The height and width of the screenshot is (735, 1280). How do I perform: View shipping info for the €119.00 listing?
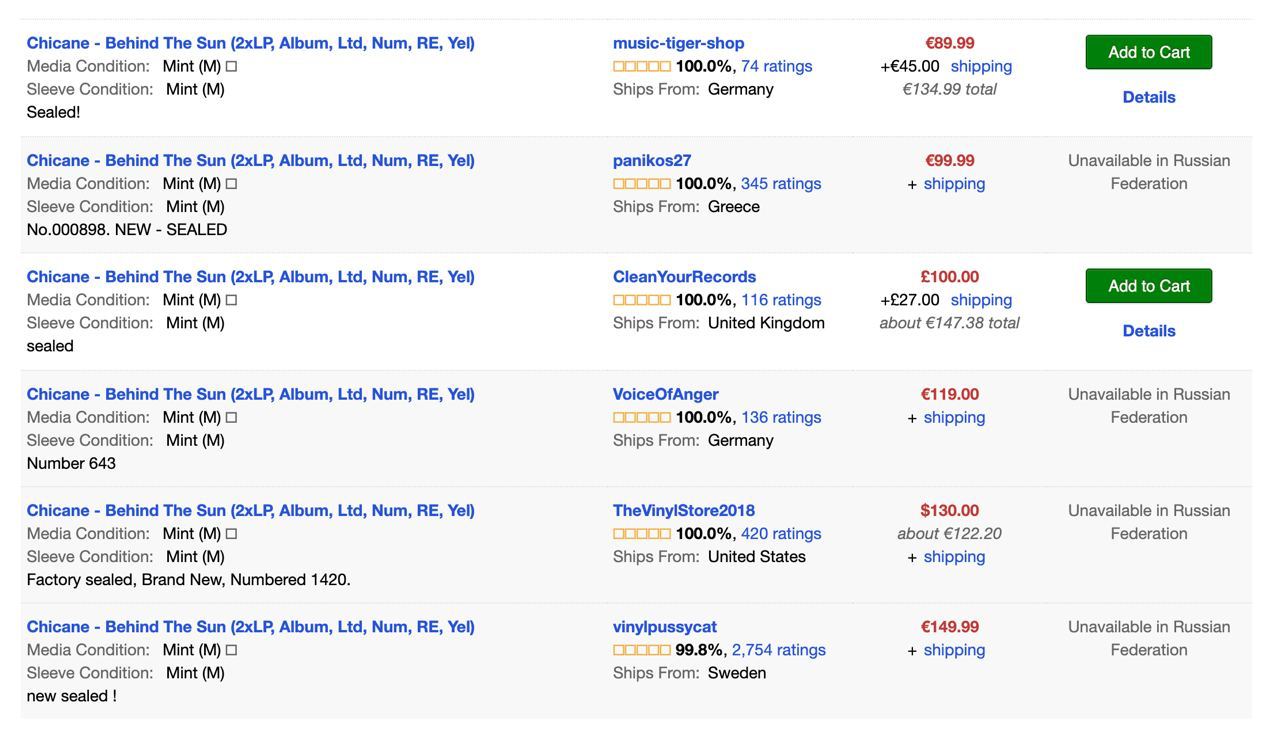click(954, 417)
